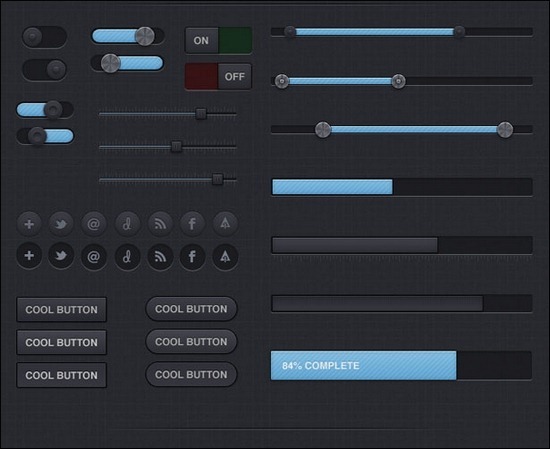Screen dimensions: 550x449
Task: Flip the OFF switch with red panel
Action: click(x=218, y=76)
